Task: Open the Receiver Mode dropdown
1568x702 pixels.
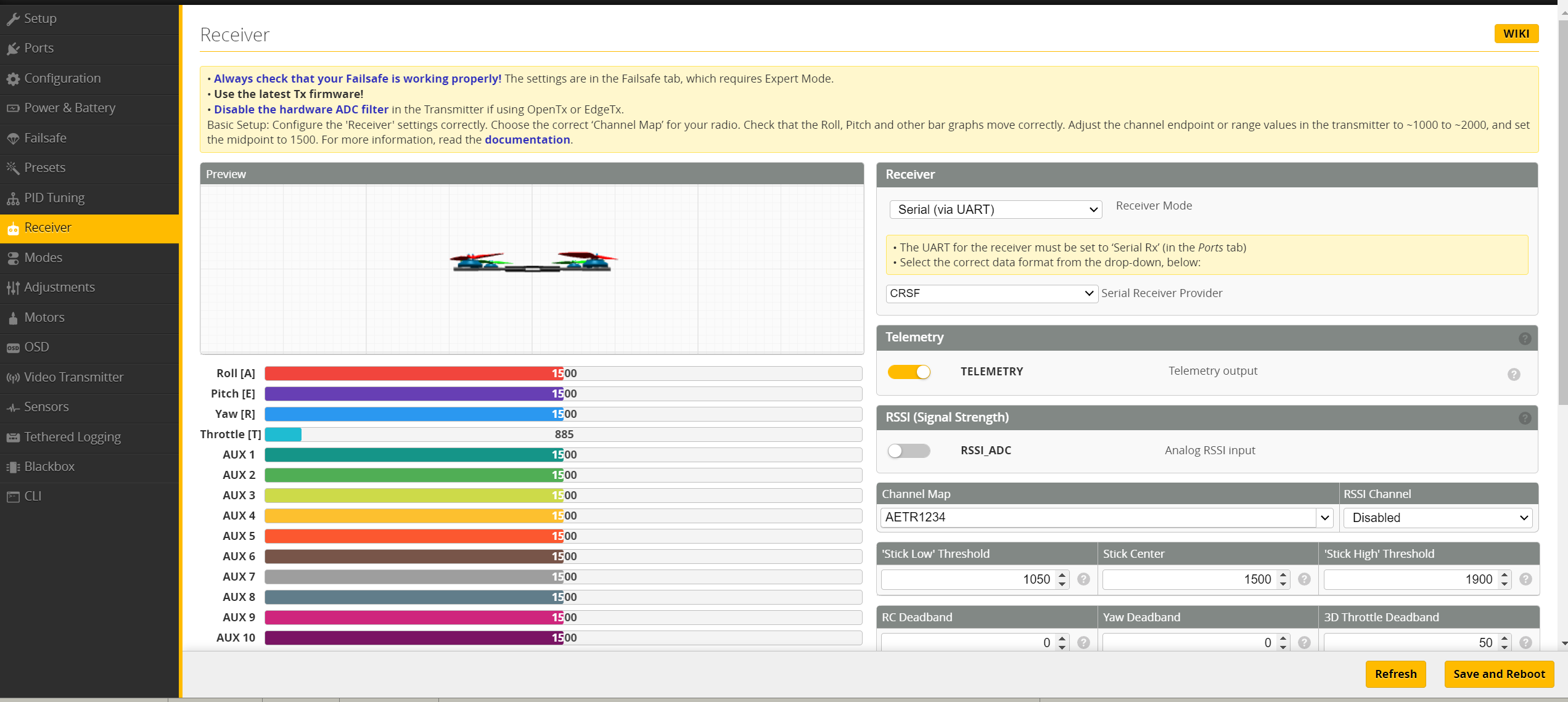Action: (995, 210)
